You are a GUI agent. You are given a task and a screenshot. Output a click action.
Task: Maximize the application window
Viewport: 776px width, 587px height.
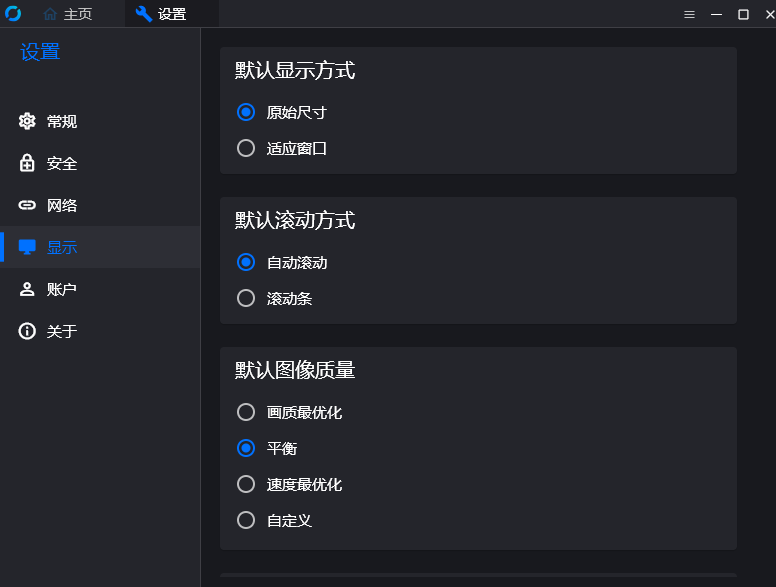click(x=743, y=14)
